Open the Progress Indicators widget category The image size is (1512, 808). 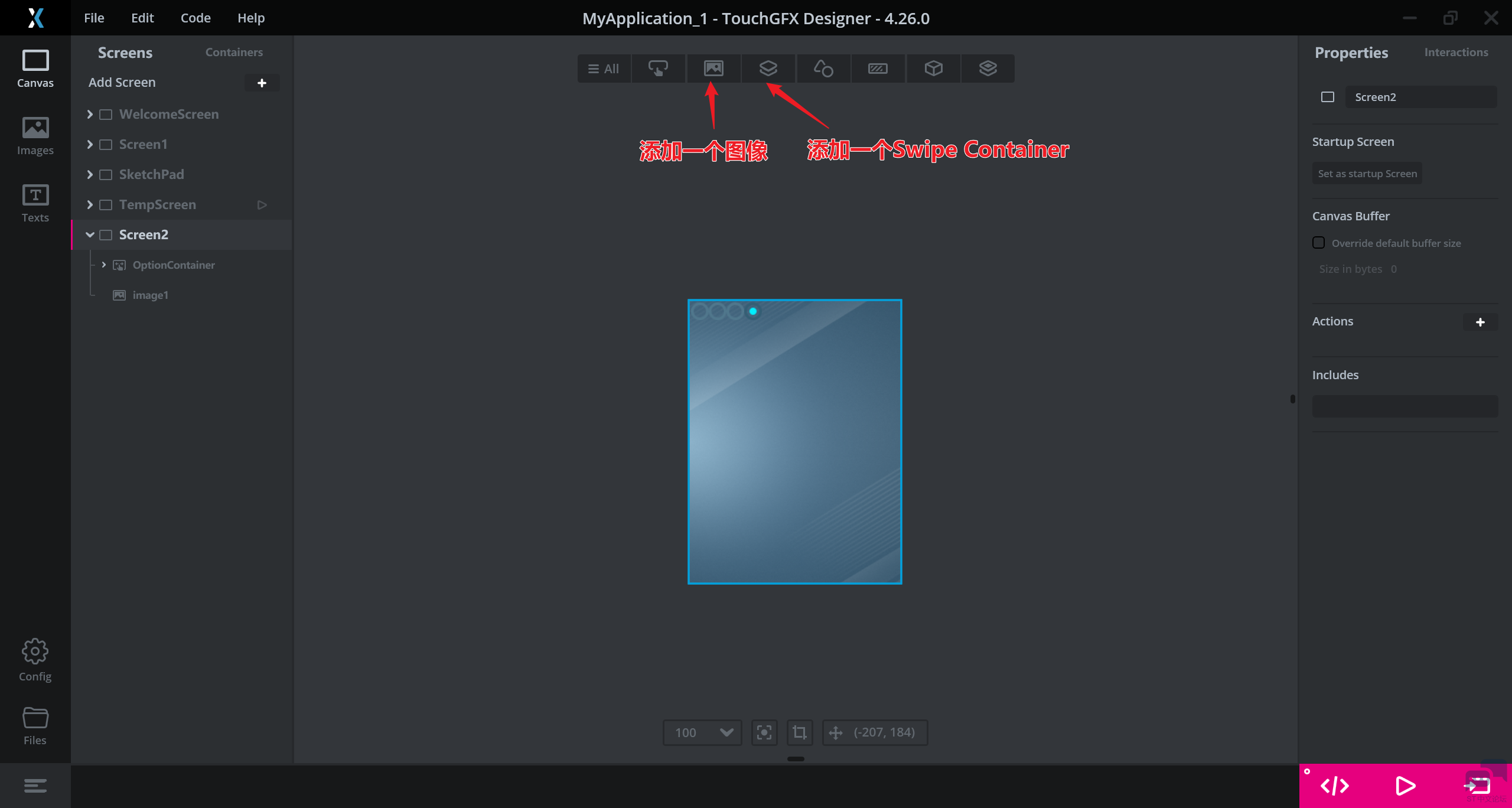tap(878, 69)
